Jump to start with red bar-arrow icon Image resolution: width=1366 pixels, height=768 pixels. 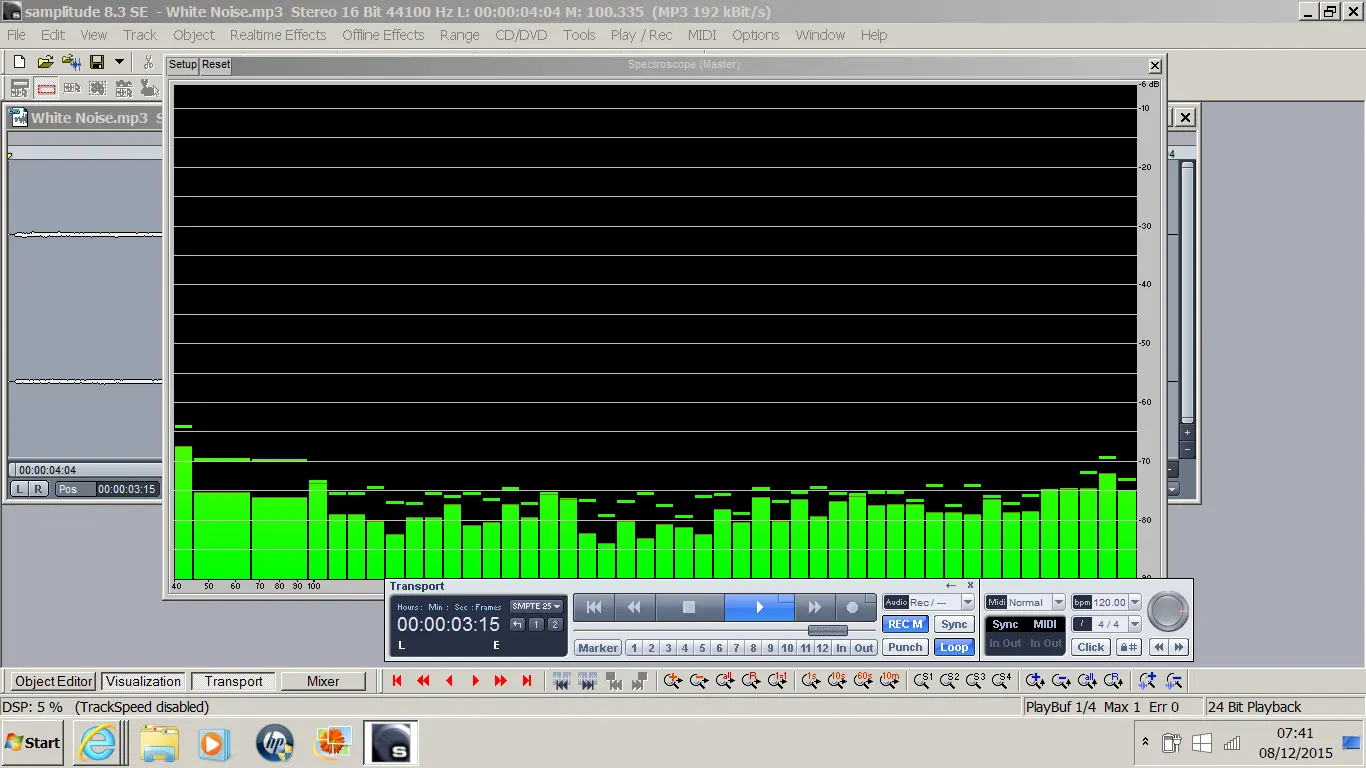click(397, 681)
